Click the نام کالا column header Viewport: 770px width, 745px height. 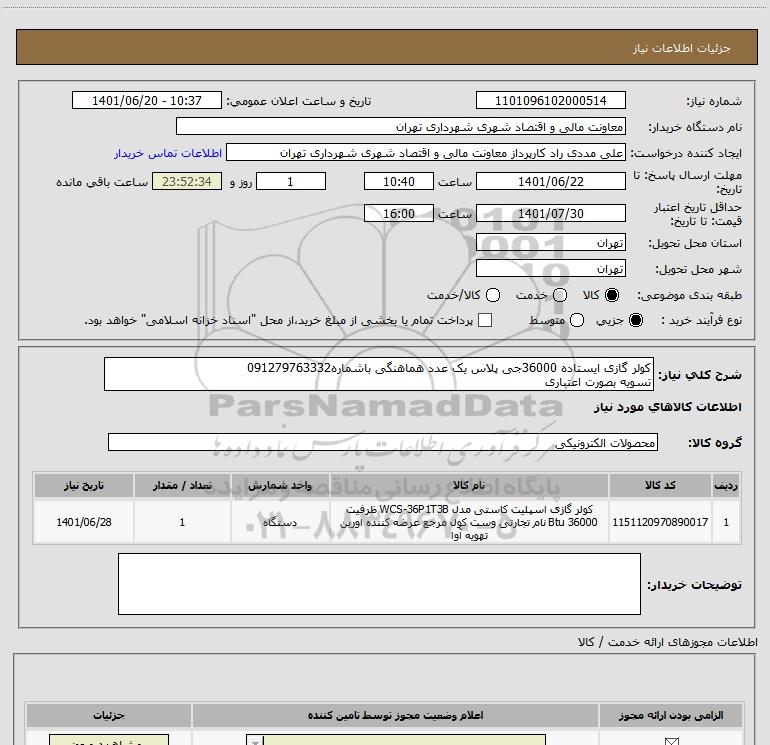click(469, 485)
